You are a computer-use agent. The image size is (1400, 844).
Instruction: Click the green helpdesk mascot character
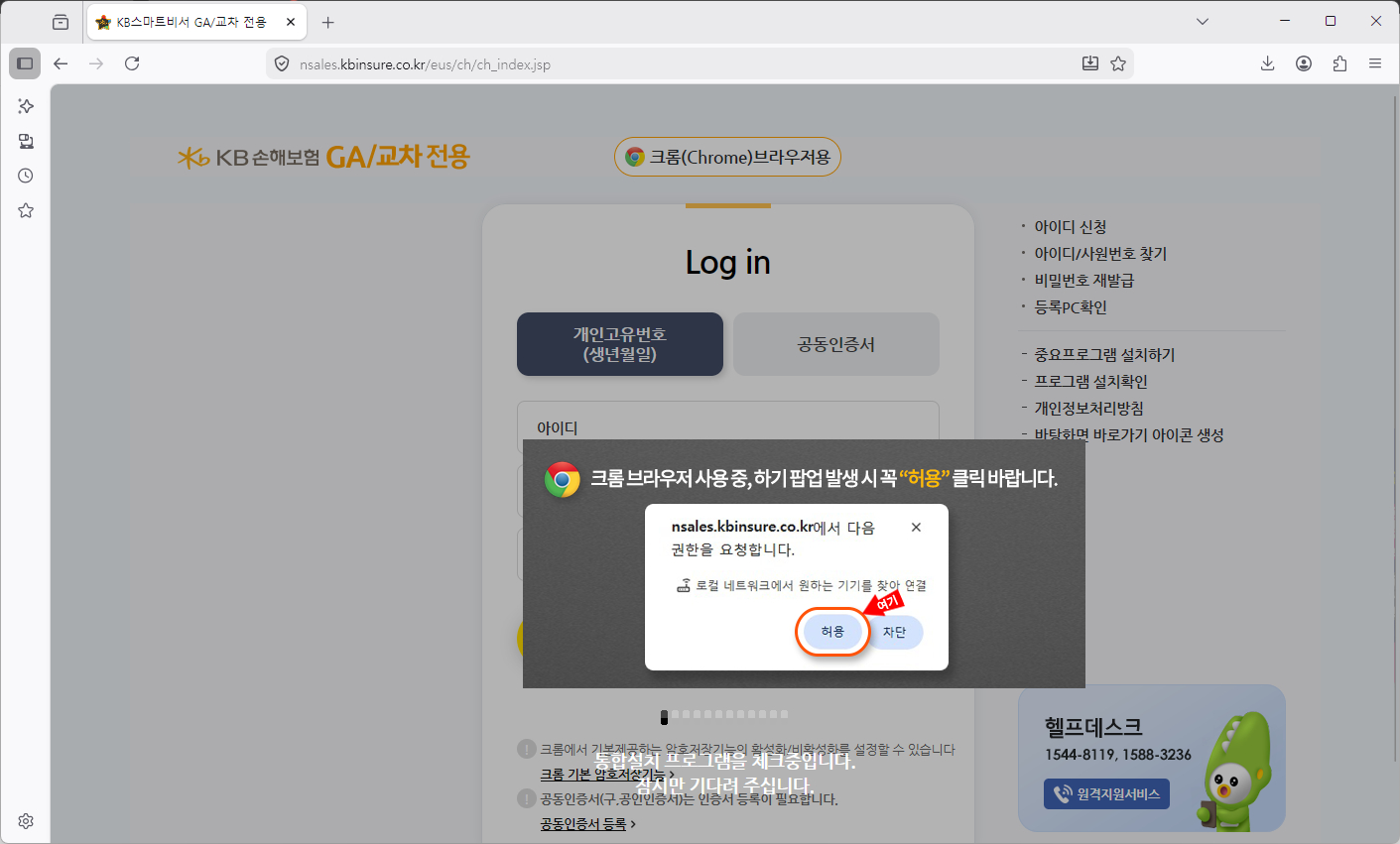(1234, 772)
